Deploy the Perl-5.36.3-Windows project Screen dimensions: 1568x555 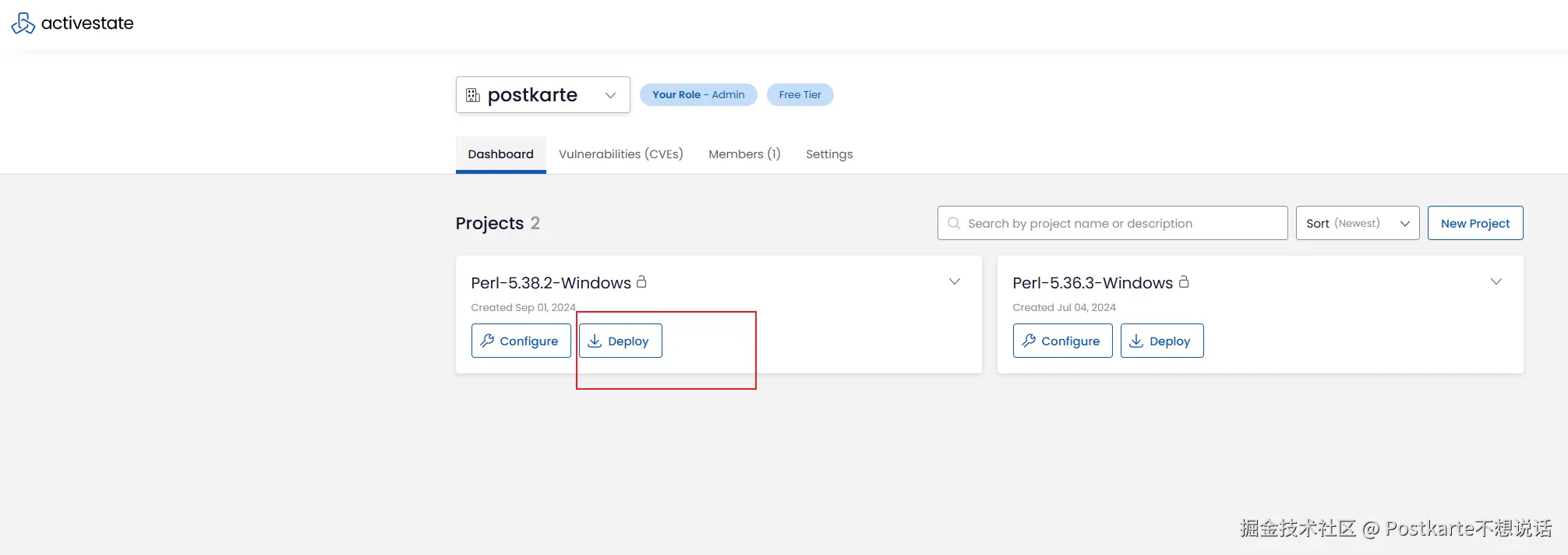tap(1162, 341)
